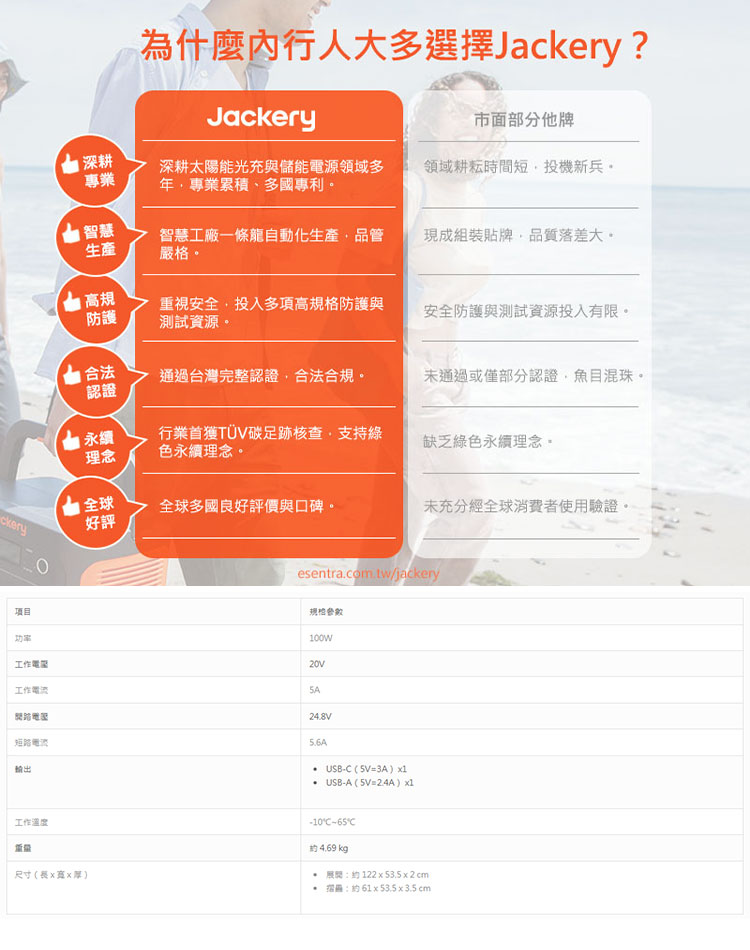Click the -10°C~65°C working temperature value
The height and width of the screenshot is (950, 750).
pos(332,822)
